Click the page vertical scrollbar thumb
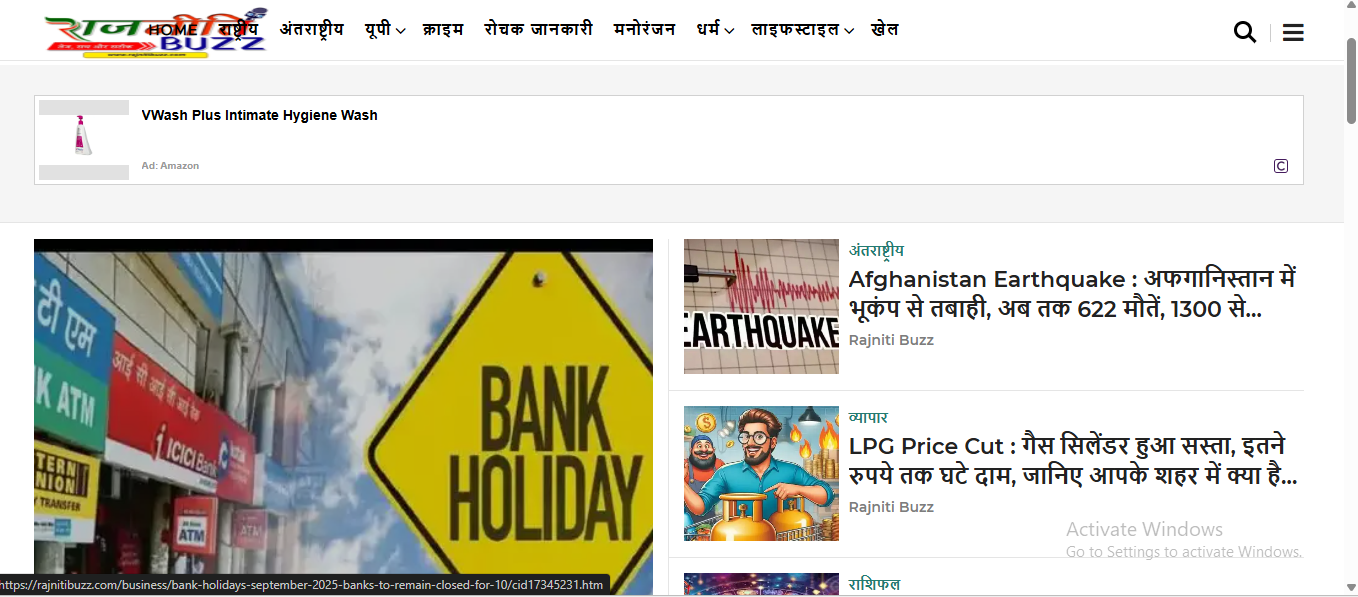 point(1351,80)
